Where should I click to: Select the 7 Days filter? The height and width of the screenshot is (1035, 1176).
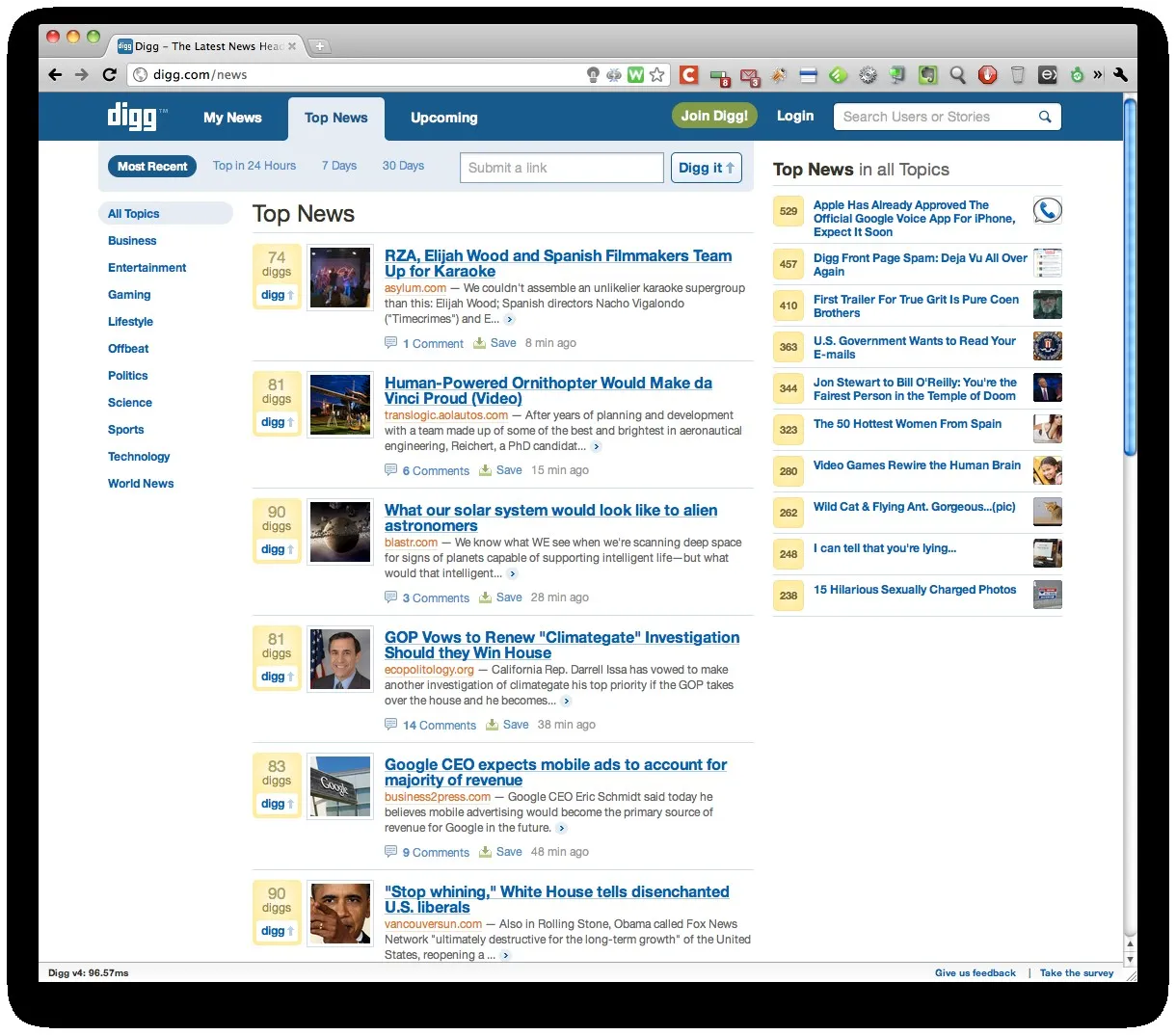339,166
